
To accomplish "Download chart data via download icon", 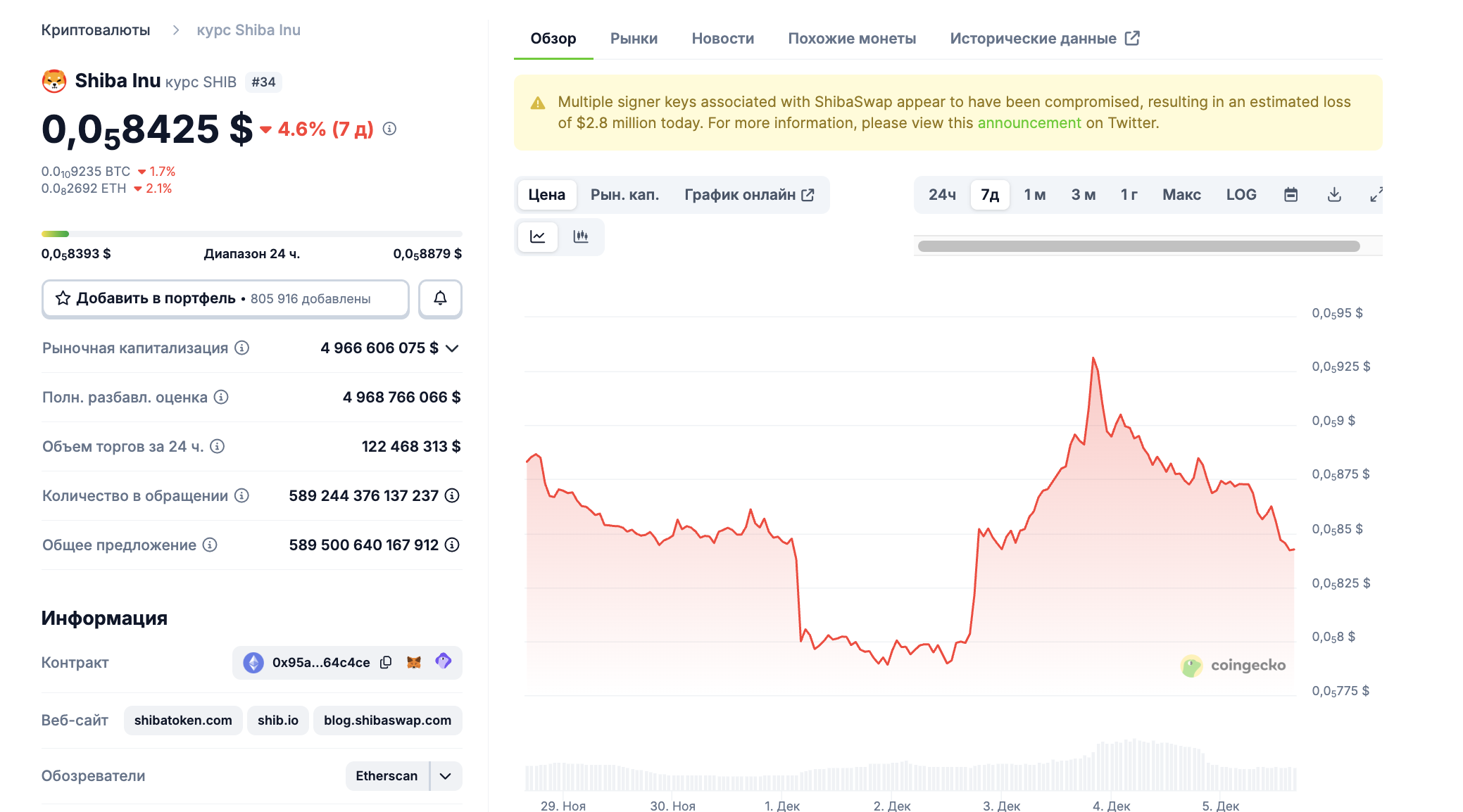I will [1334, 195].
